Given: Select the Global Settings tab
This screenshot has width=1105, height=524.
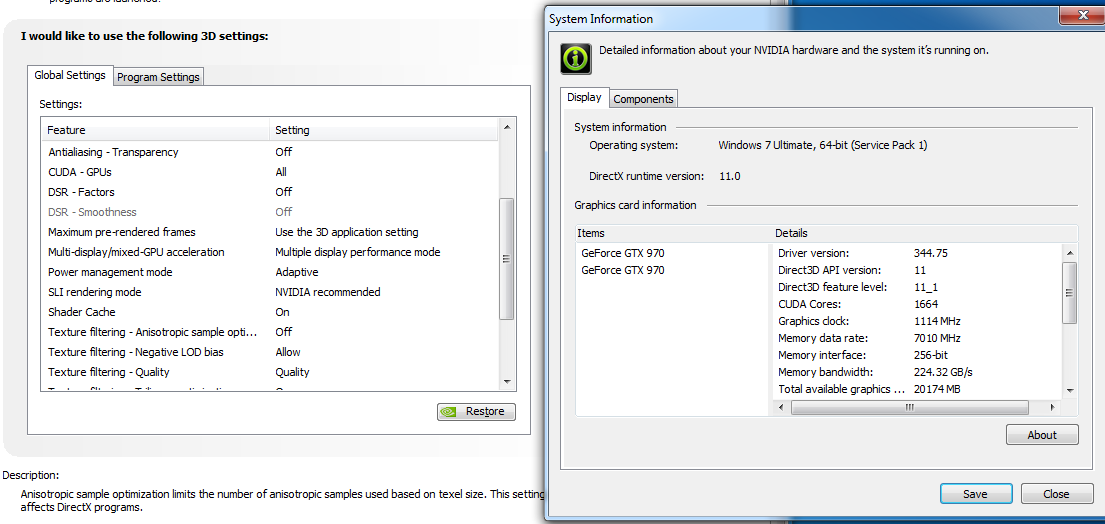Looking at the screenshot, I should 70,75.
